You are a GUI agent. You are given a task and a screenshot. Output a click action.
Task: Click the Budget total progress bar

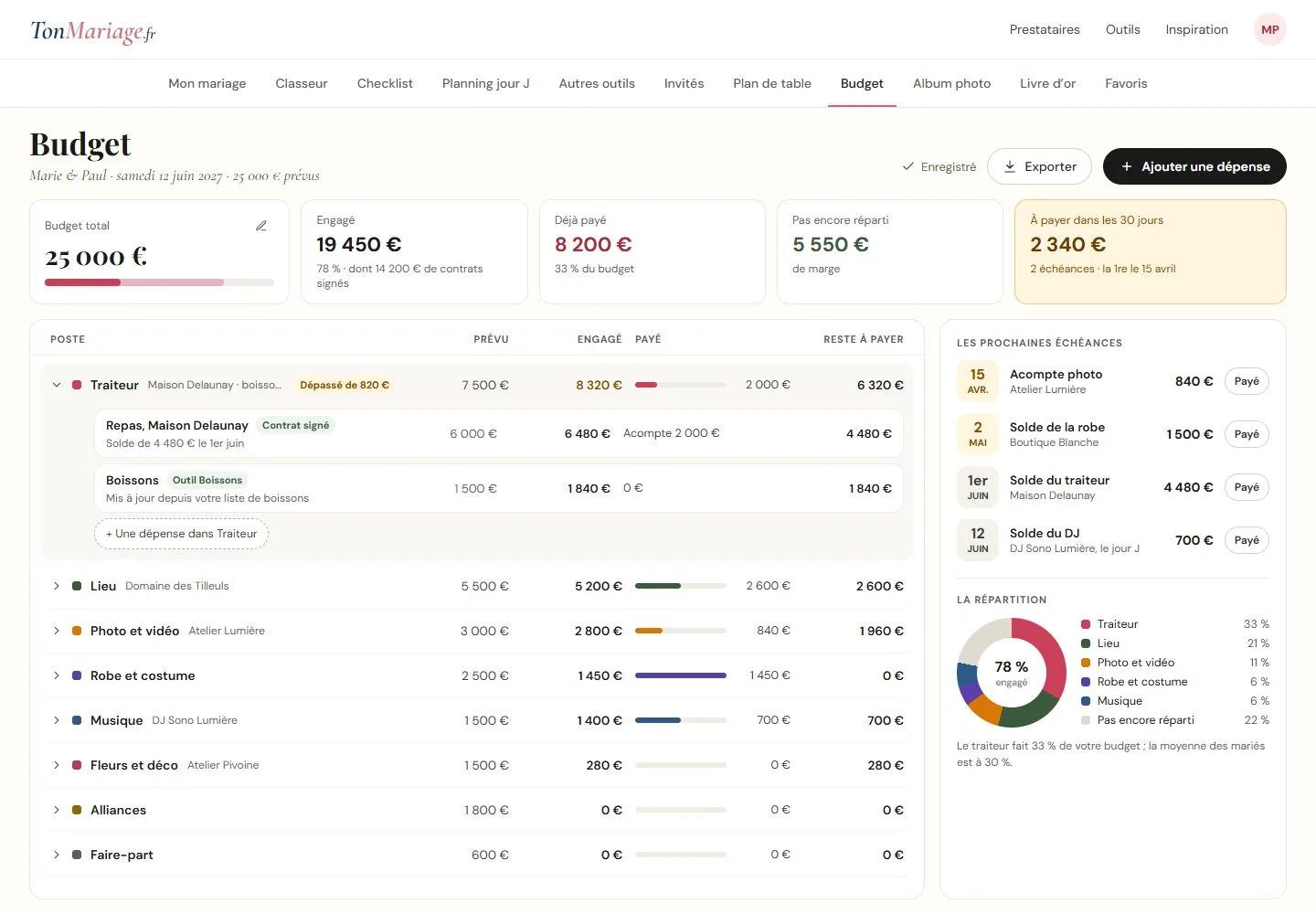pyautogui.click(x=159, y=282)
